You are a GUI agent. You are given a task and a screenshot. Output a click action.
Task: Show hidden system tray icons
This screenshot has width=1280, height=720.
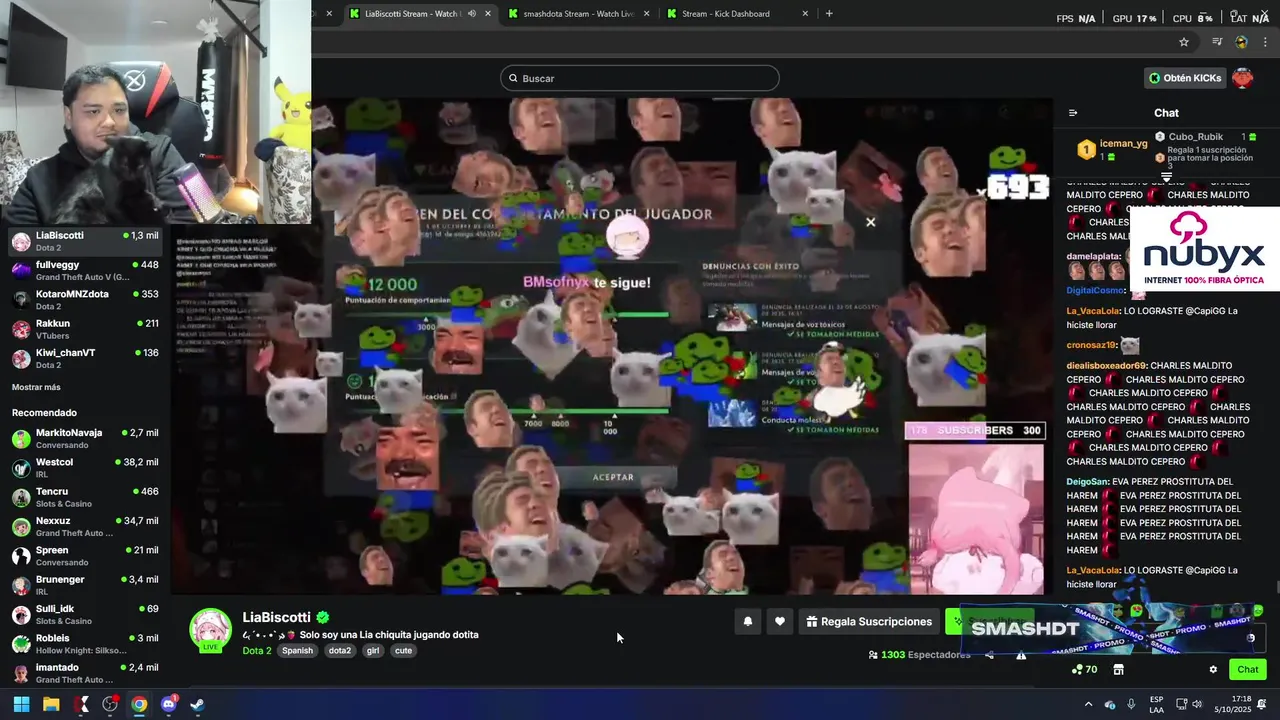pyautogui.click(x=1088, y=704)
